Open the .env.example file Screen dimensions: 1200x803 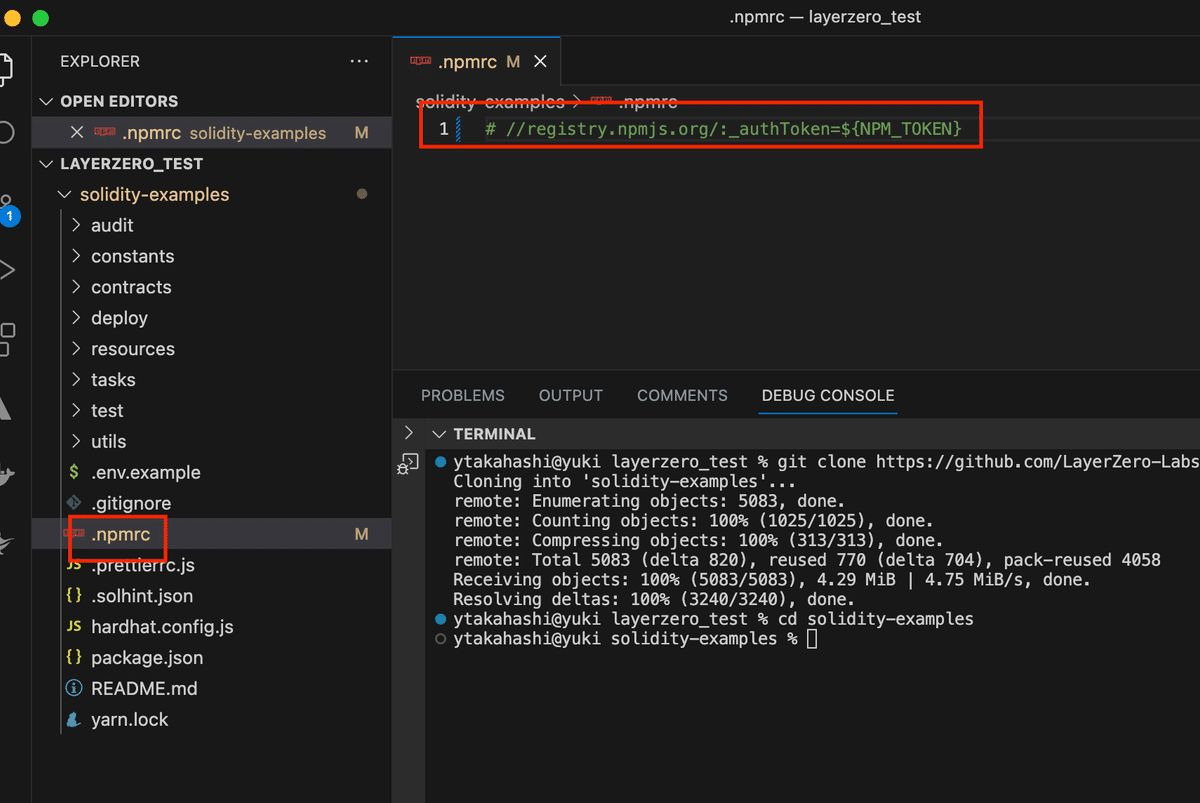click(146, 472)
